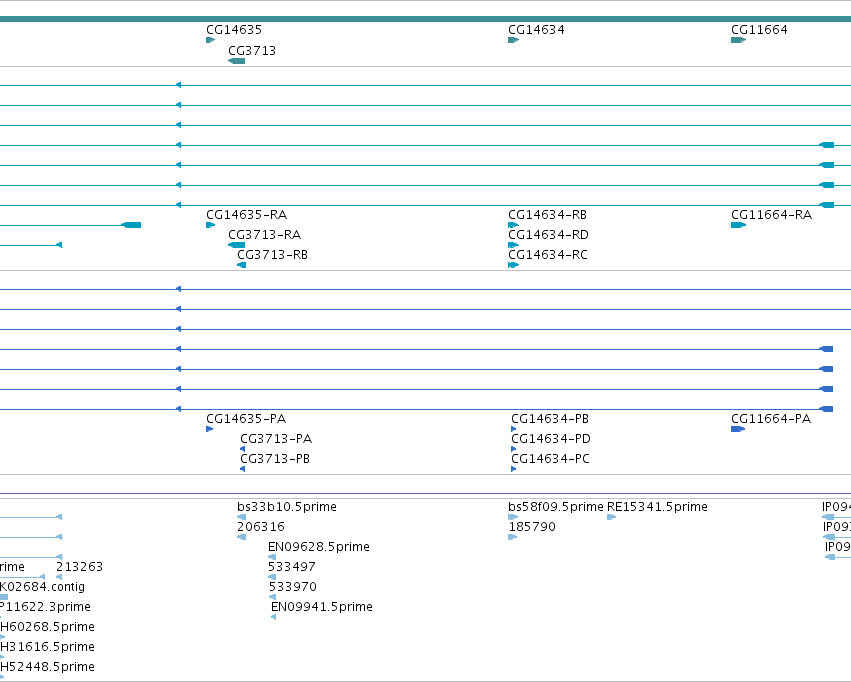Select the CG11664 gene label
Screen dimensions: 851x682
[759, 30]
